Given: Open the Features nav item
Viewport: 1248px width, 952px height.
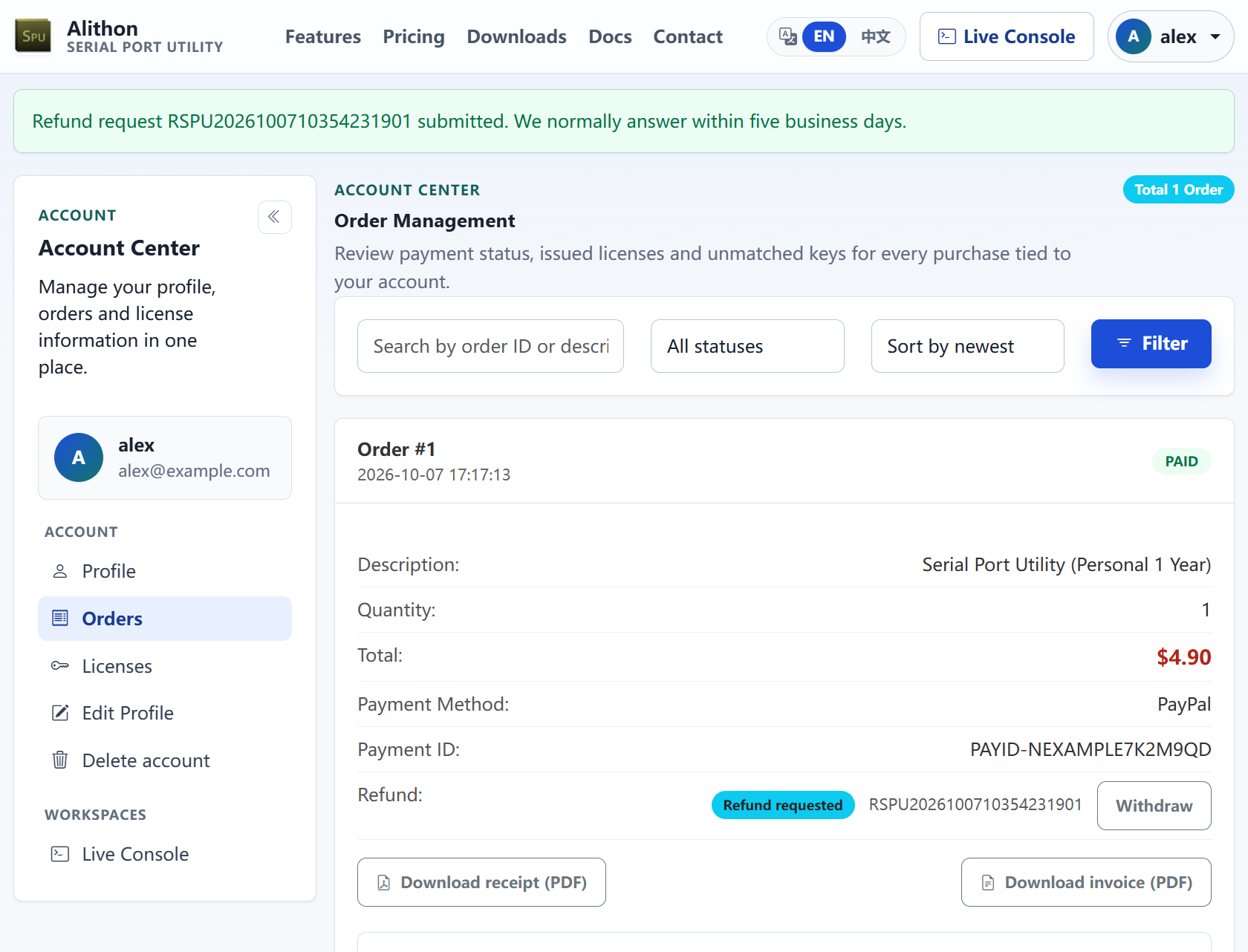Looking at the screenshot, I should tap(323, 36).
